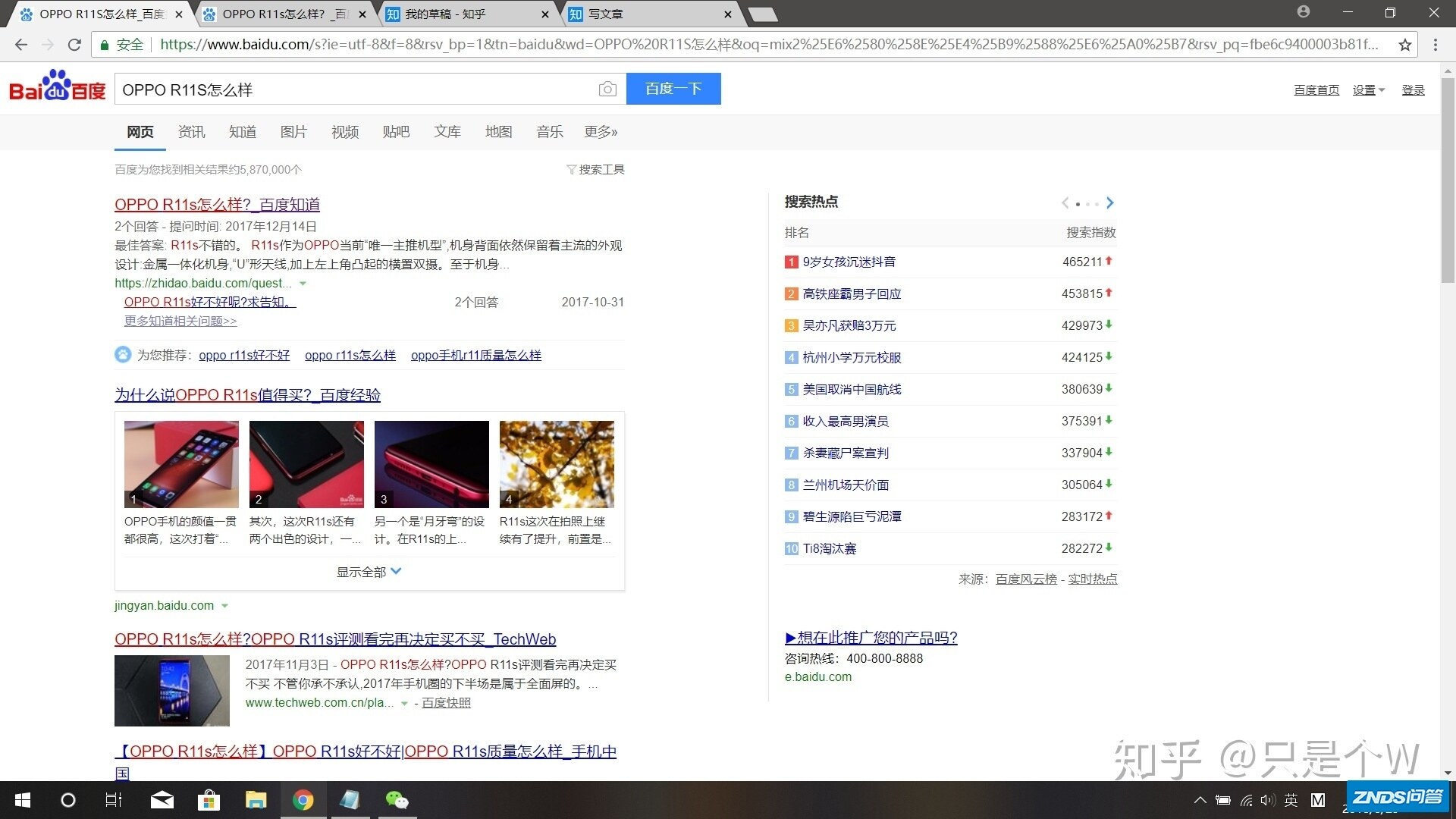
Task: Open Chrome three-dot menu
Action: (1436, 45)
